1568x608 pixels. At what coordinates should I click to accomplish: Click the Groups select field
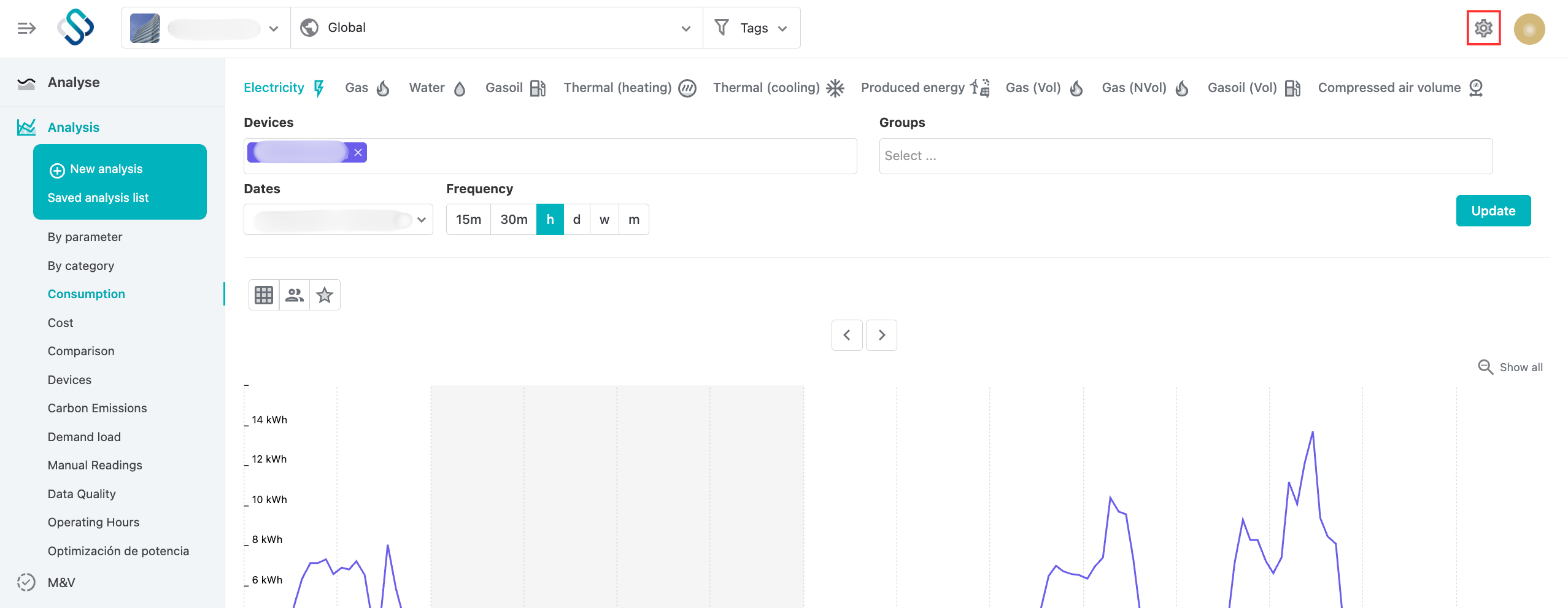[x=1186, y=156]
